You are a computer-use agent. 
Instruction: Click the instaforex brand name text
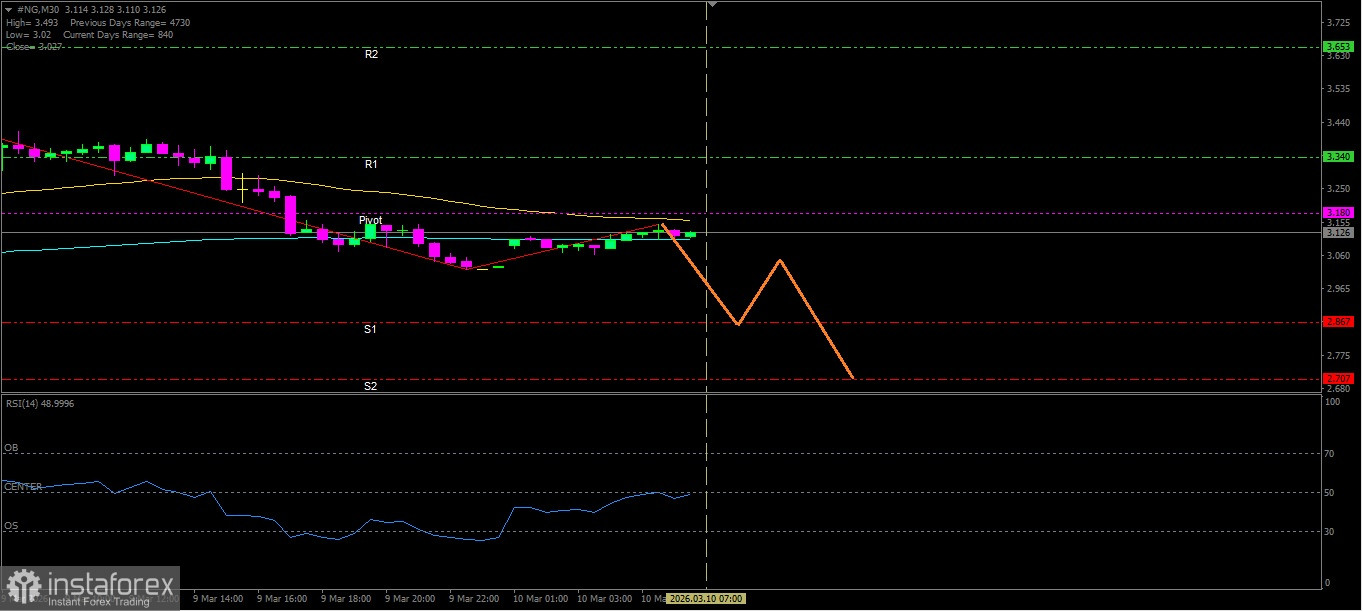(x=108, y=583)
